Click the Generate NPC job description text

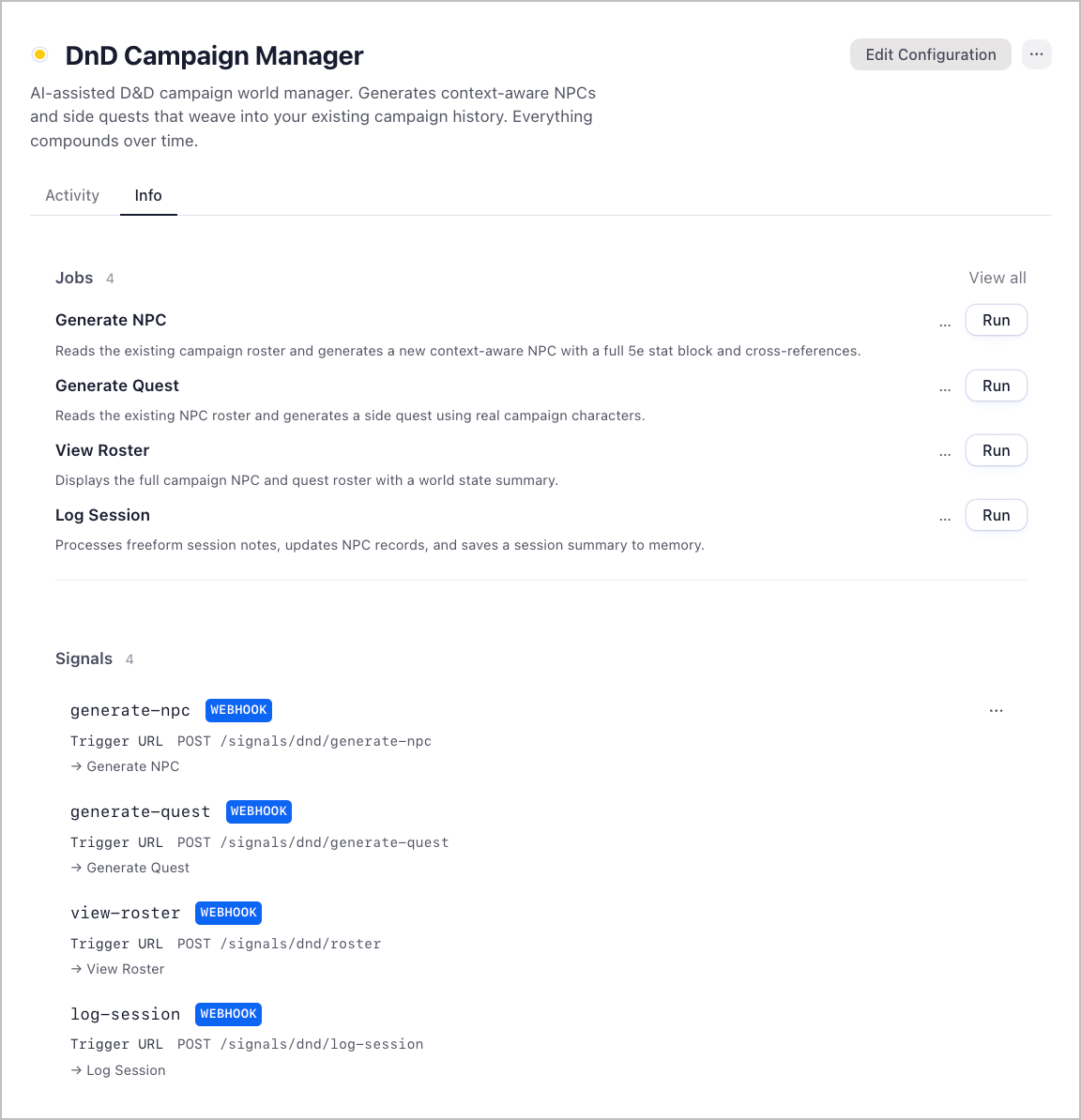458,351
